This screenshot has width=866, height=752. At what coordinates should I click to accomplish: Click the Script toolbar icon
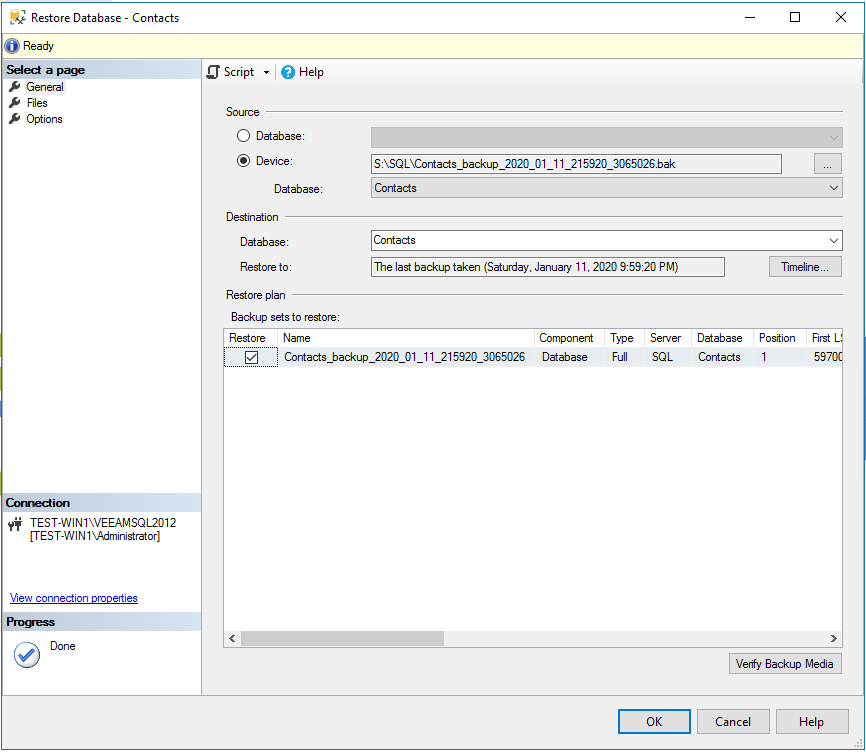tap(213, 72)
